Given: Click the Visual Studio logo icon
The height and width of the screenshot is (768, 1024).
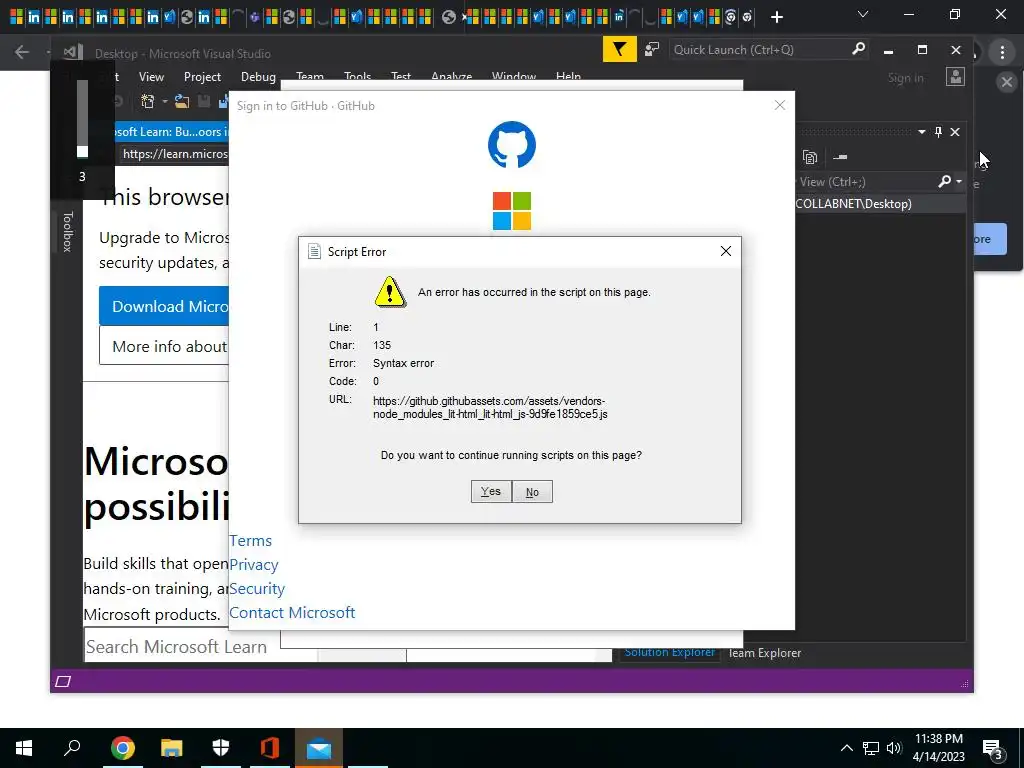Looking at the screenshot, I should click(73, 52).
